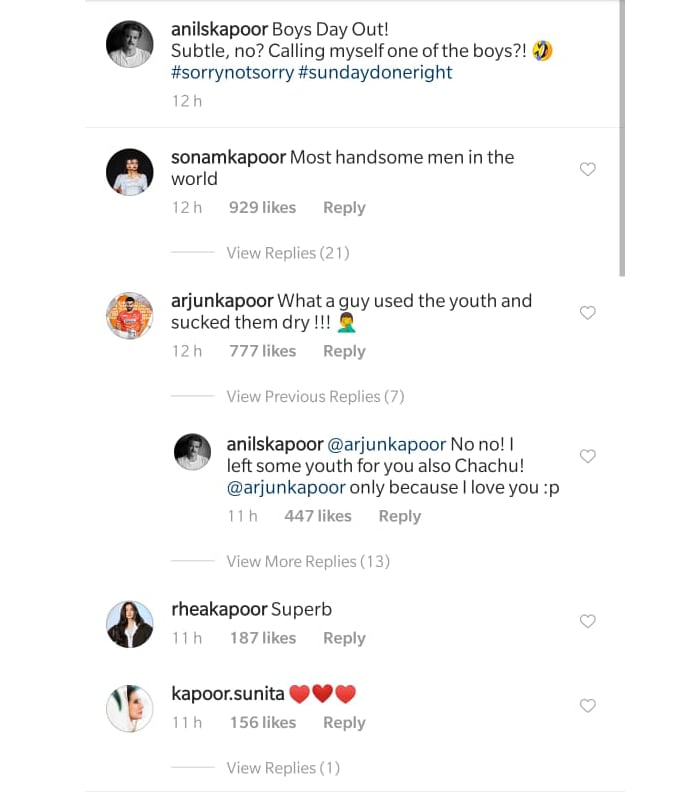Open the #sundaydoneright hashtag
The image size is (700, 800).
click(375, 73)
